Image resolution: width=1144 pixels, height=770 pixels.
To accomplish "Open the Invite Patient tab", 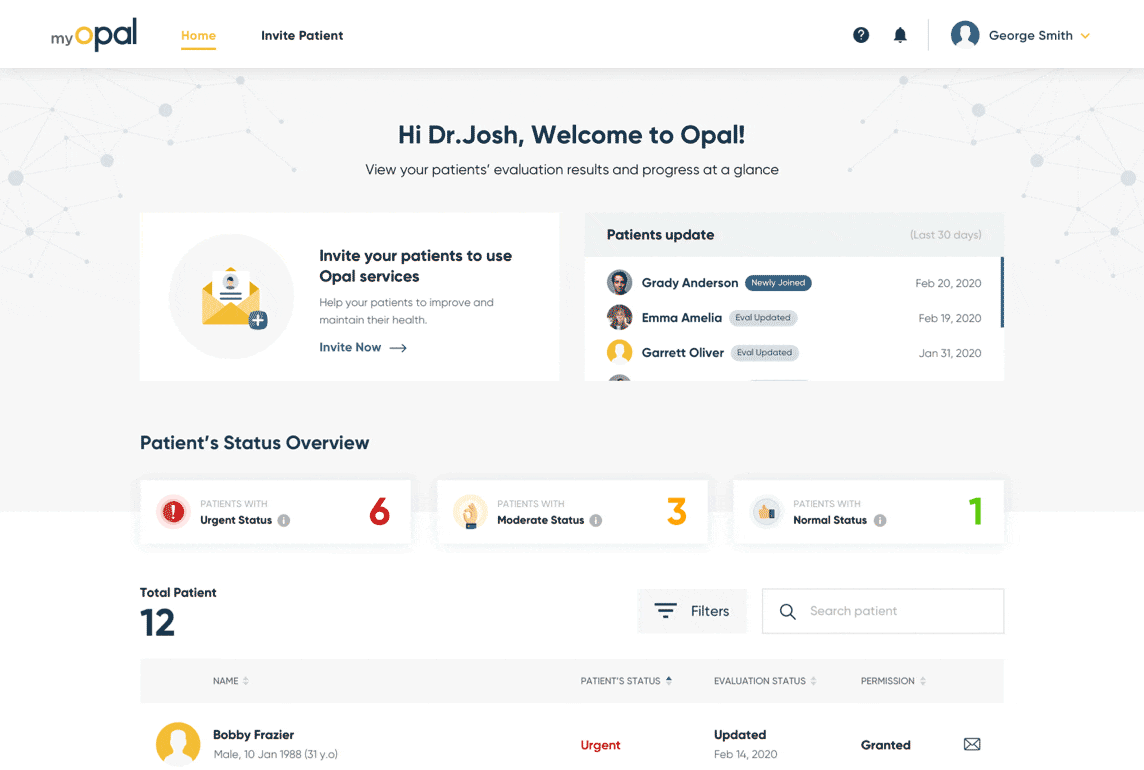I will point(302,35).
